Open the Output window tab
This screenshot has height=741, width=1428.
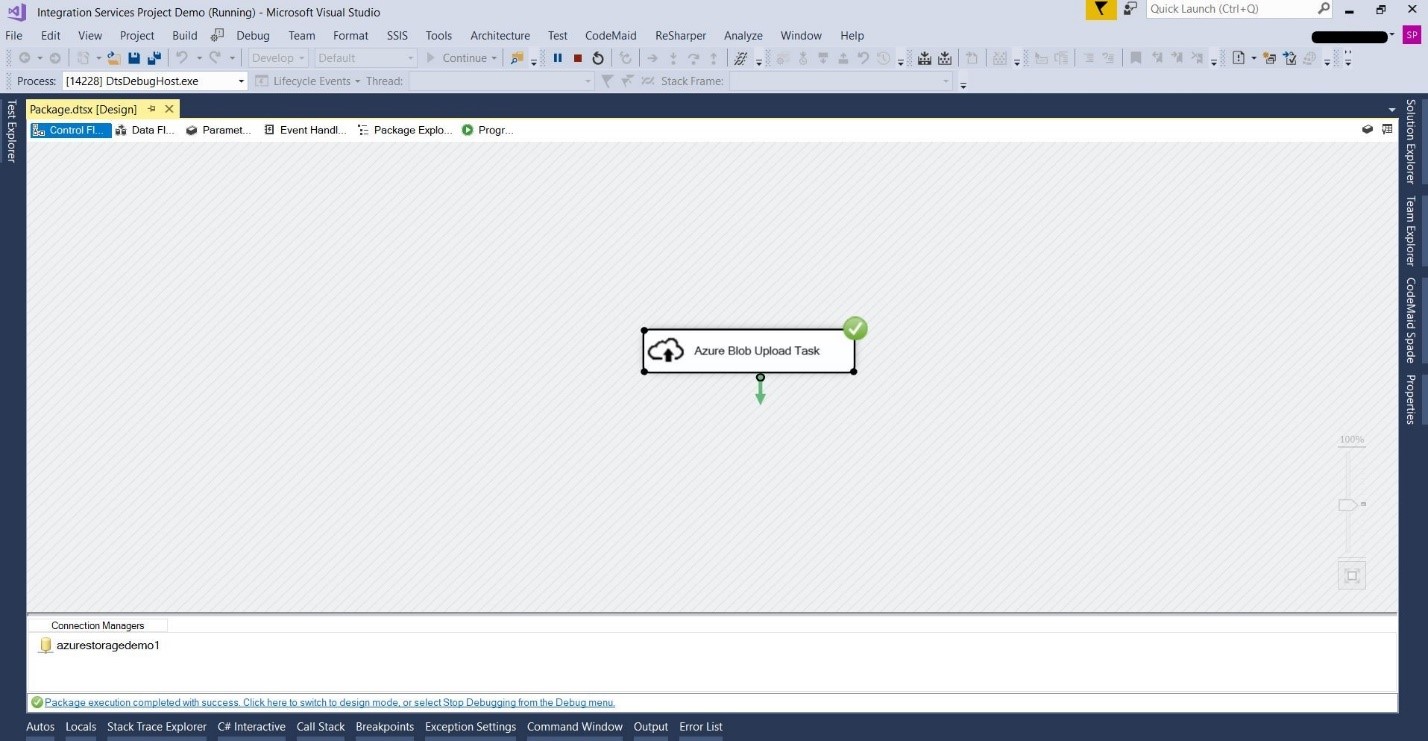pyautogui.click(x=651, y=727)
